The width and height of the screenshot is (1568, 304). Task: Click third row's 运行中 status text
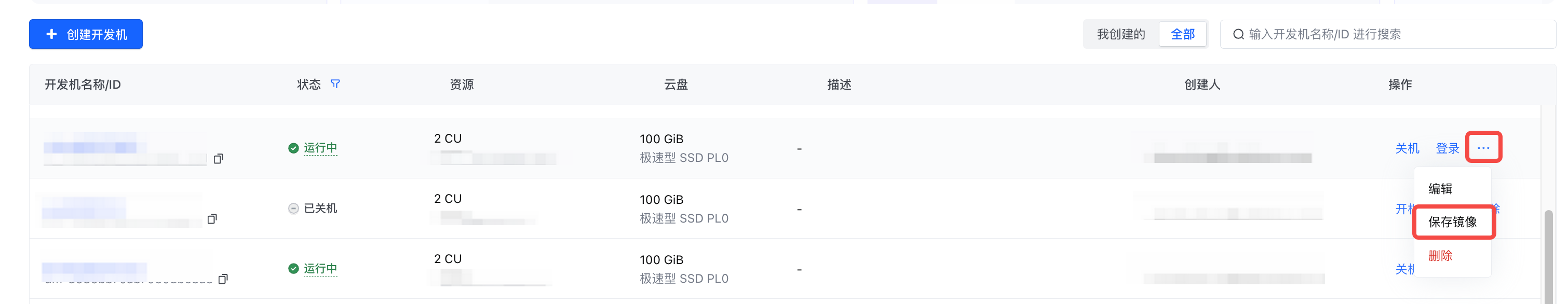point(320,269)
